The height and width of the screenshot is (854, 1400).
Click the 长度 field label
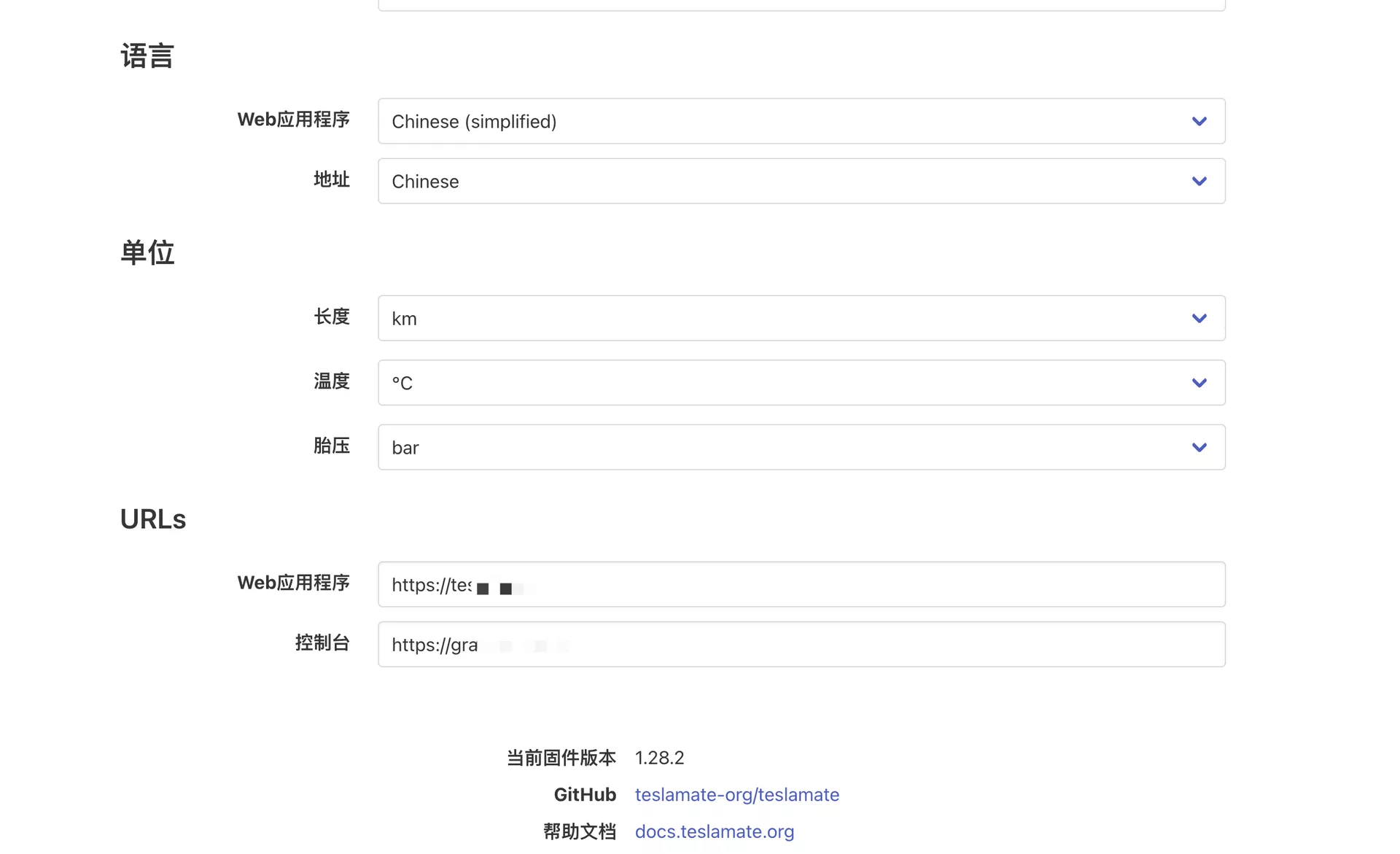coord(332,317)
